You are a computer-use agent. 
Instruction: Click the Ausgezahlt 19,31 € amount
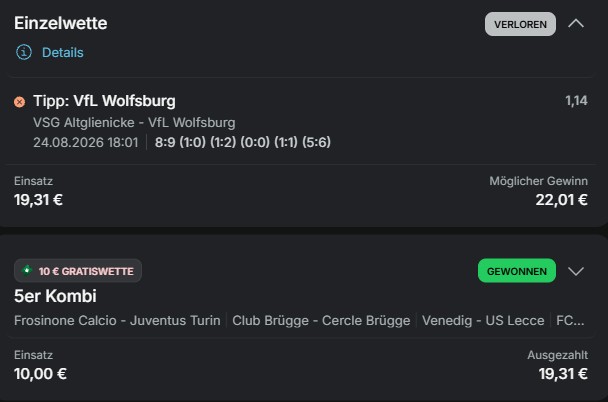pos(563,374)
